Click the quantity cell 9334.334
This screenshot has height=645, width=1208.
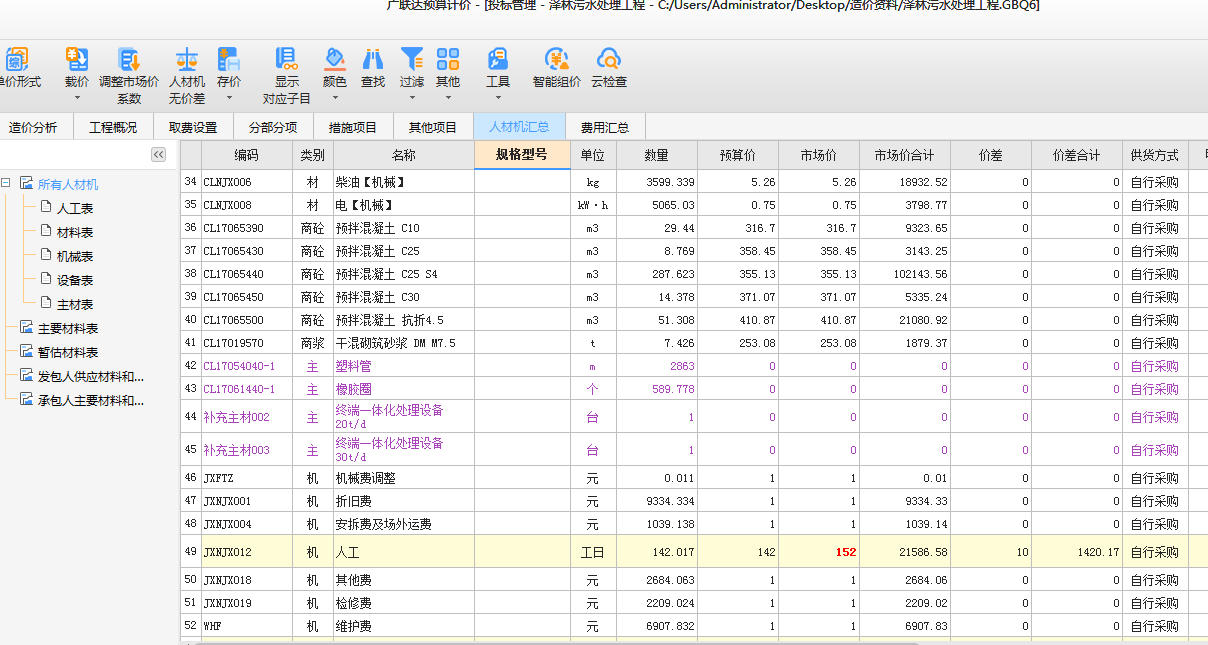click(x=656, y=501)
